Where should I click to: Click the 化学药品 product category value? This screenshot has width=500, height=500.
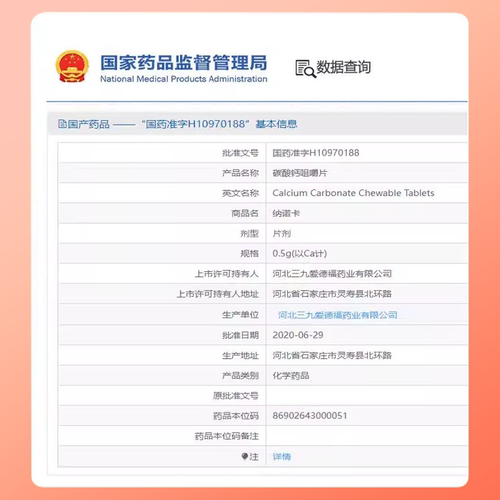click(291, 376)
